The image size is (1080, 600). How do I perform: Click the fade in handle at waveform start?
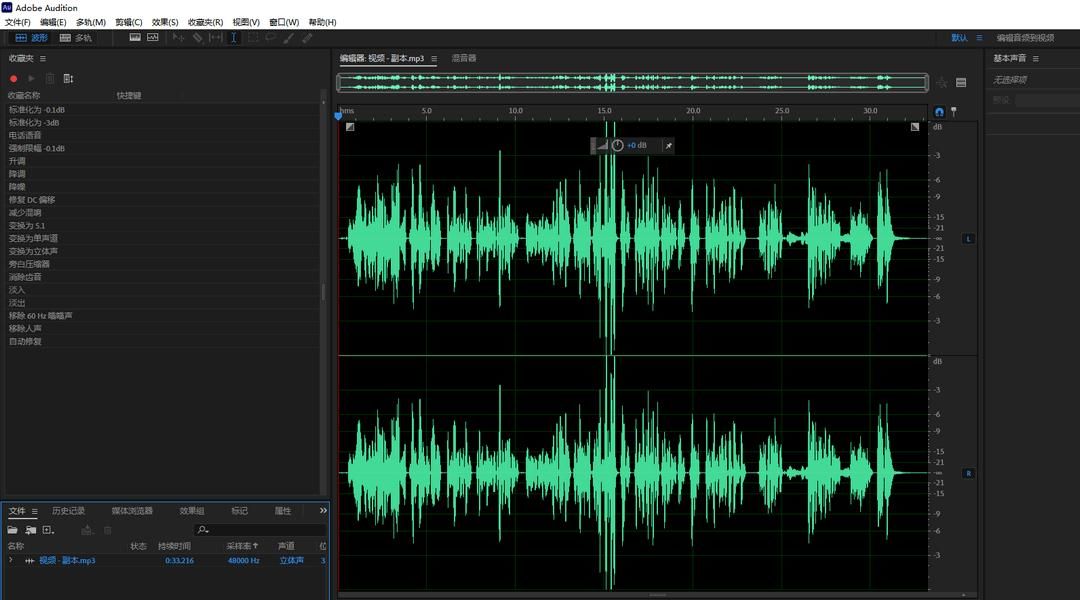tap(350, 127)
